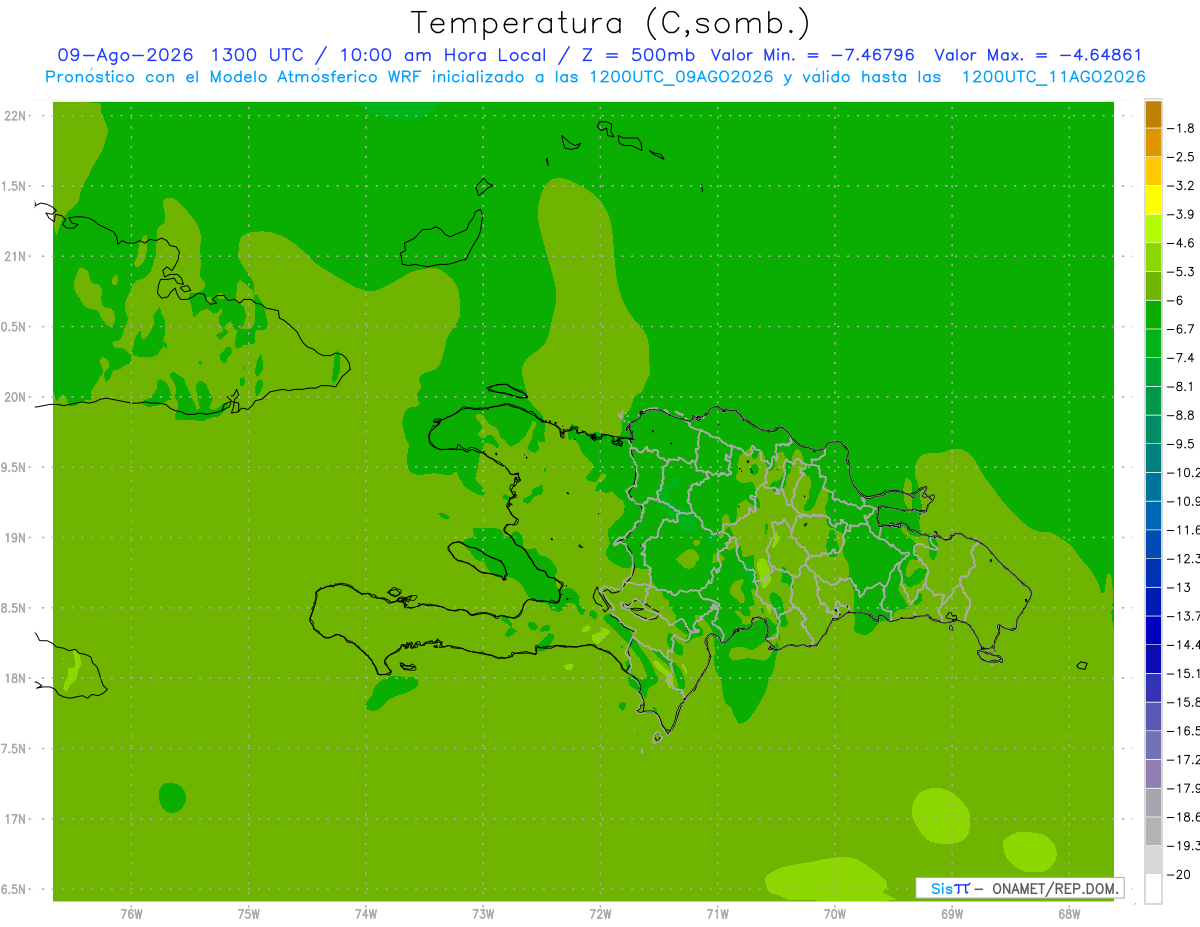Click the '69W' longitude label
Image resolution: width=1200 pixels, height=927 pixels.
[951, 913]
